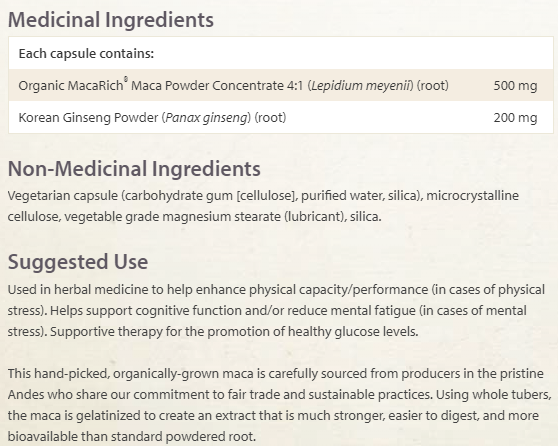Viewport: 558px width, 446px height.
Task: Click the 'healthy glucose levels' sentence
Action: (234, 332)
